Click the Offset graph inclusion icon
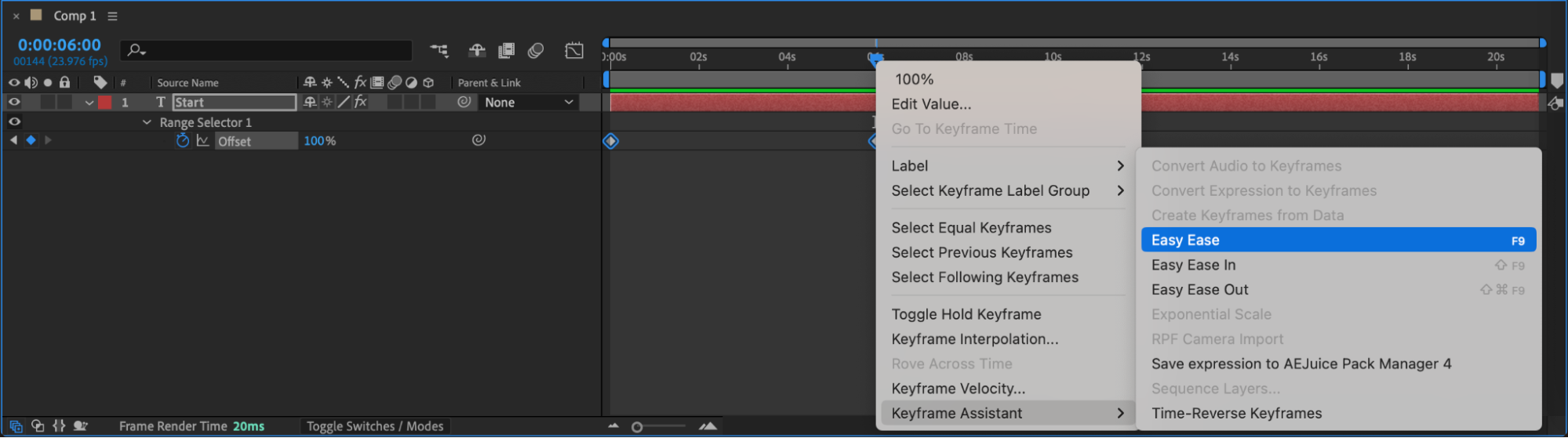 click(x=203, y=141)
